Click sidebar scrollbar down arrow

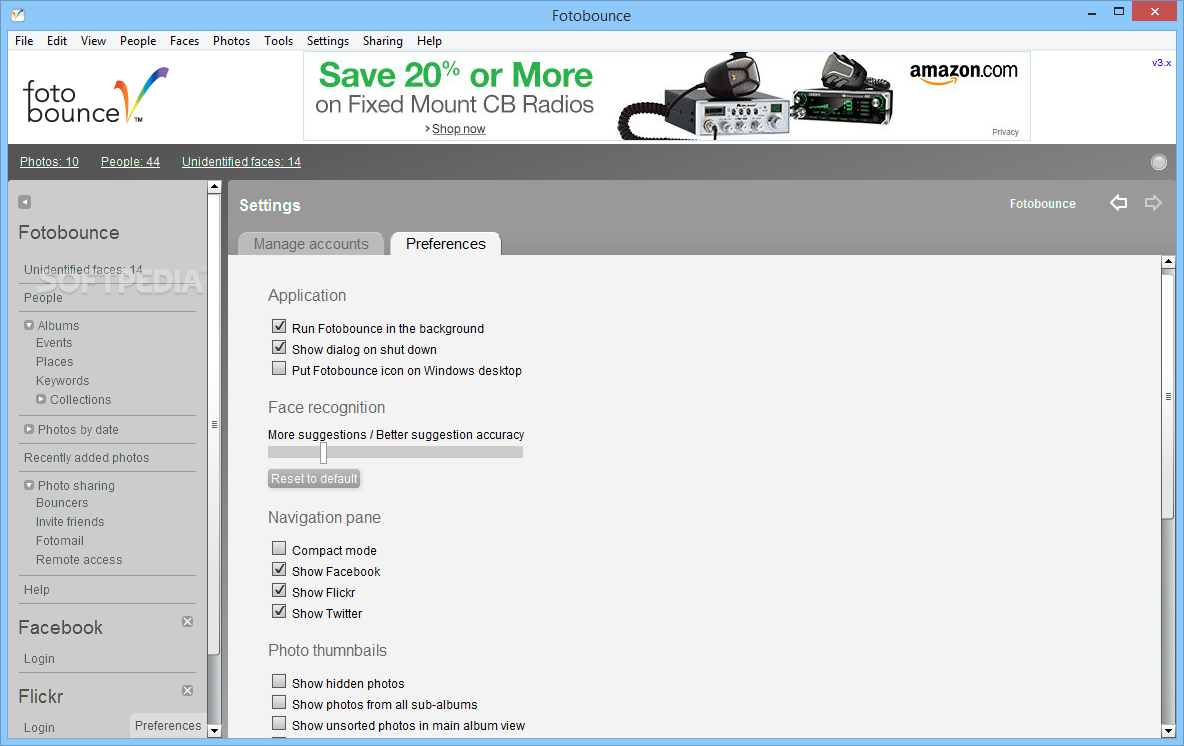pyautogui.click(x=214, y=731)
